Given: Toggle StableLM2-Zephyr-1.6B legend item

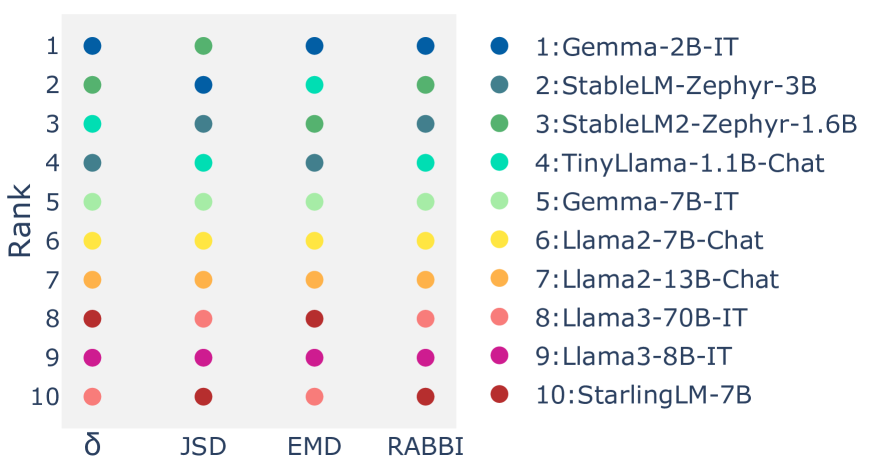Looking at the screenshot, I should point(696,124).
